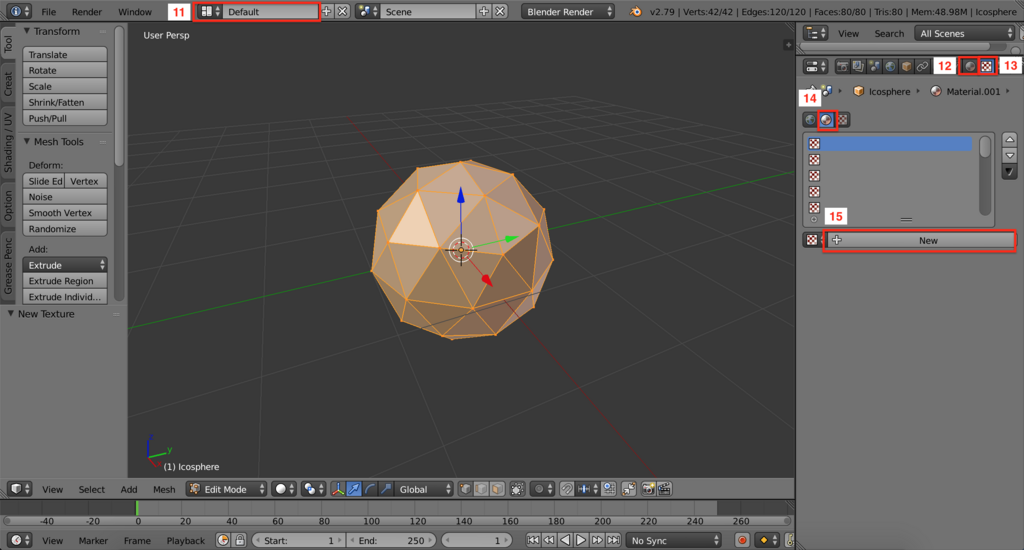The height and width of the screenshot is (550, 1024).
Task: Expand the New Texture panel
Action: pos(11,314)
